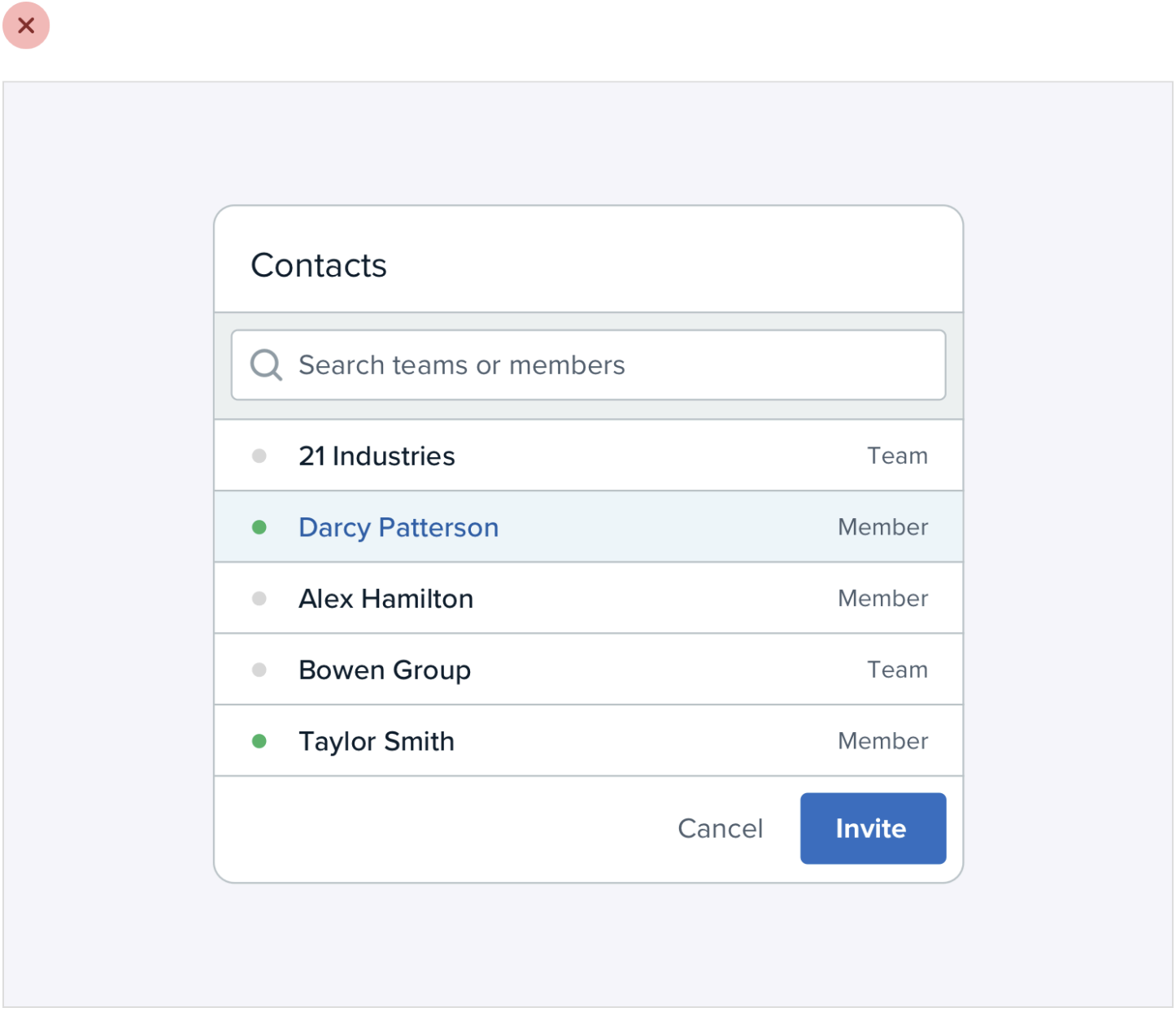Click the Team label for 21 Industries

[897, 456]
